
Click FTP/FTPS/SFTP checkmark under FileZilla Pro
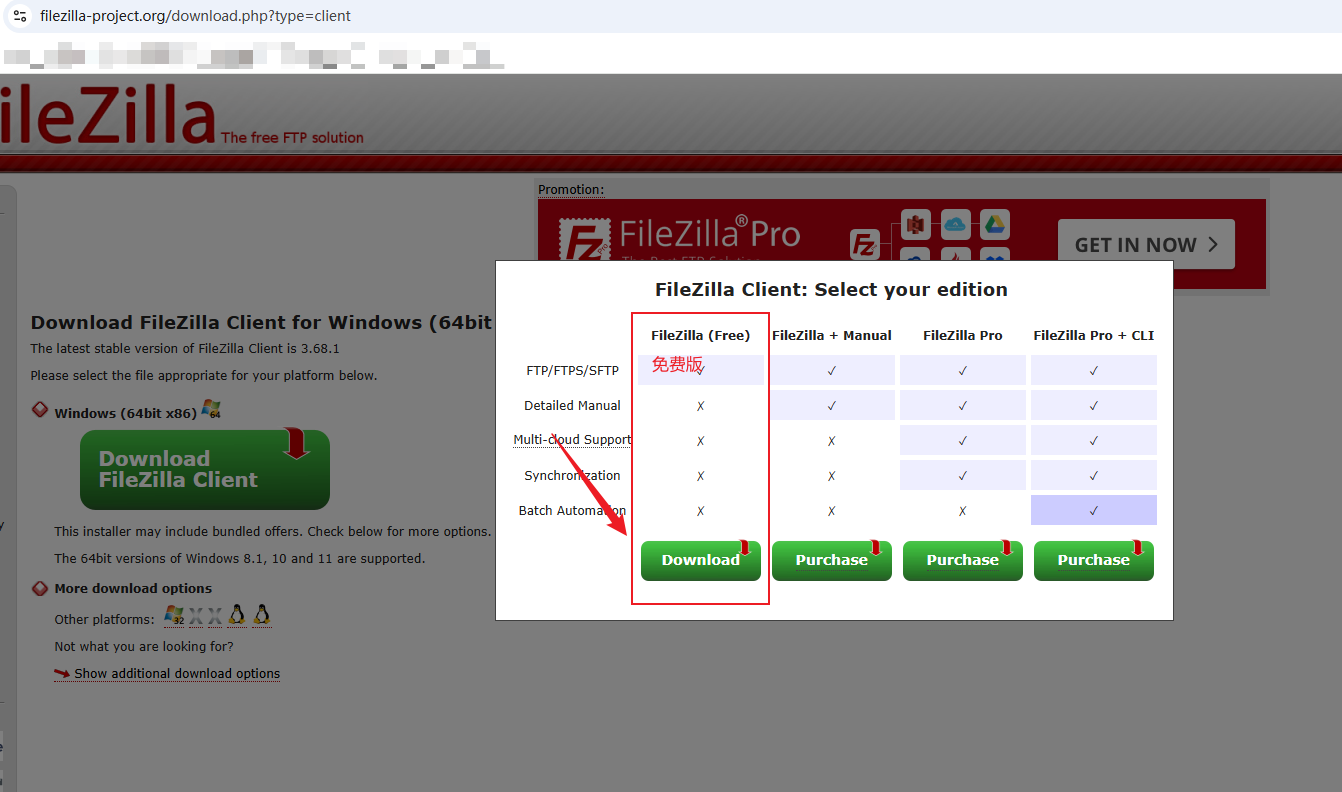(x=963, y=370)
